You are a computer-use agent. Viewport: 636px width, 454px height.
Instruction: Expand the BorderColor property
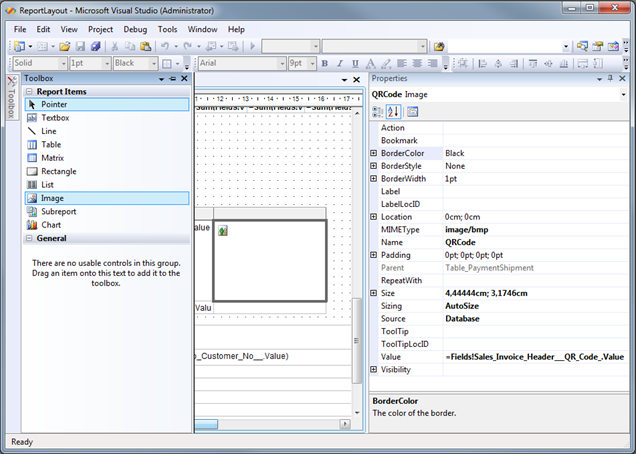click(374, 153)
